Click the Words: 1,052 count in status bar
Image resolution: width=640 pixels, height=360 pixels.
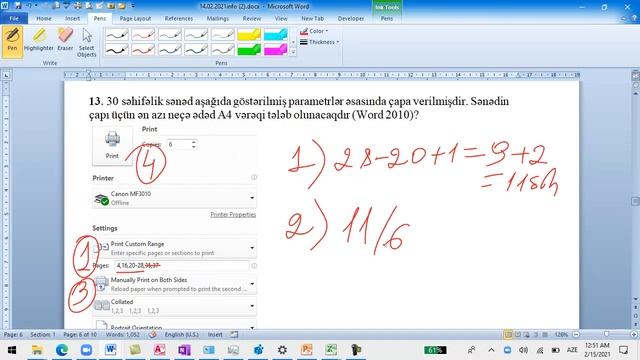tap(122, 335)
